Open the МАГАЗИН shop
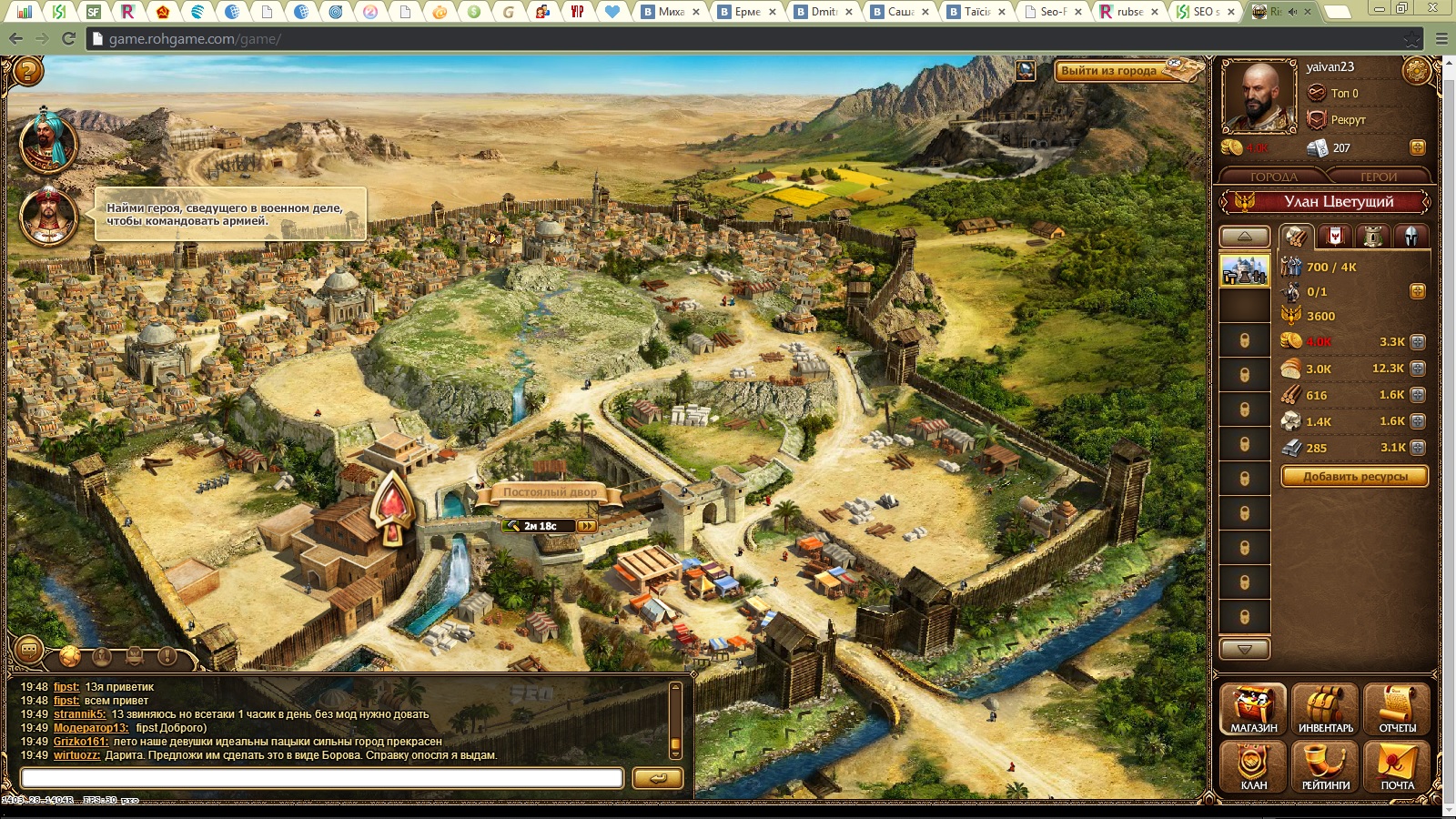The width and height of the screenshot is (1456, 819). 1254,709
